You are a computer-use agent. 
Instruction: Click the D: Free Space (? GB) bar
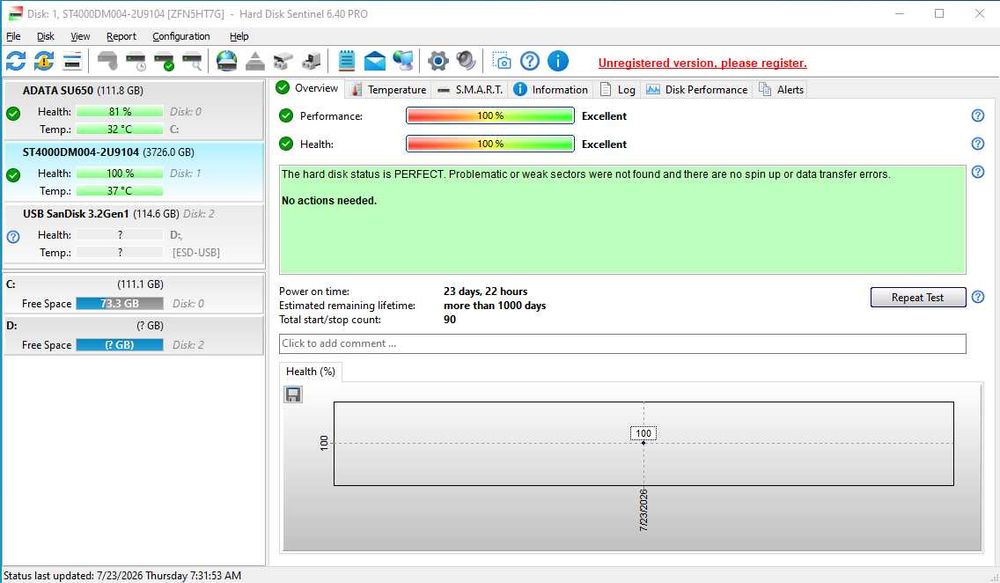119,345
